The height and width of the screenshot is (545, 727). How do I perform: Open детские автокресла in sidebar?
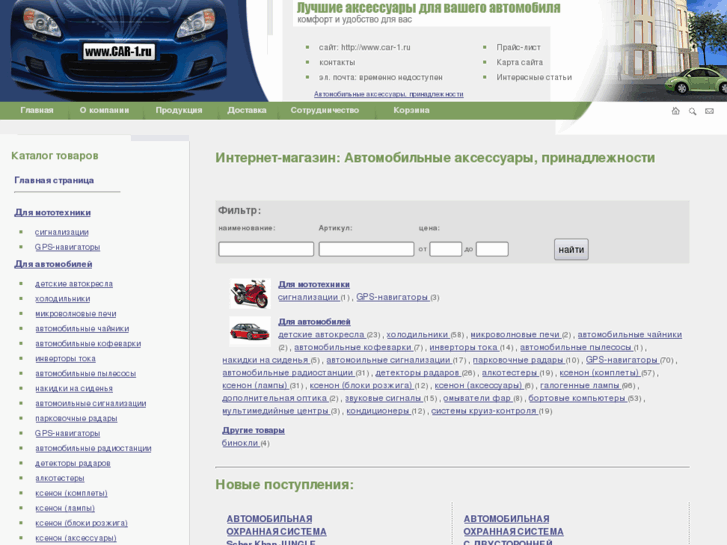pyautogui.click(x=74, y=284)
